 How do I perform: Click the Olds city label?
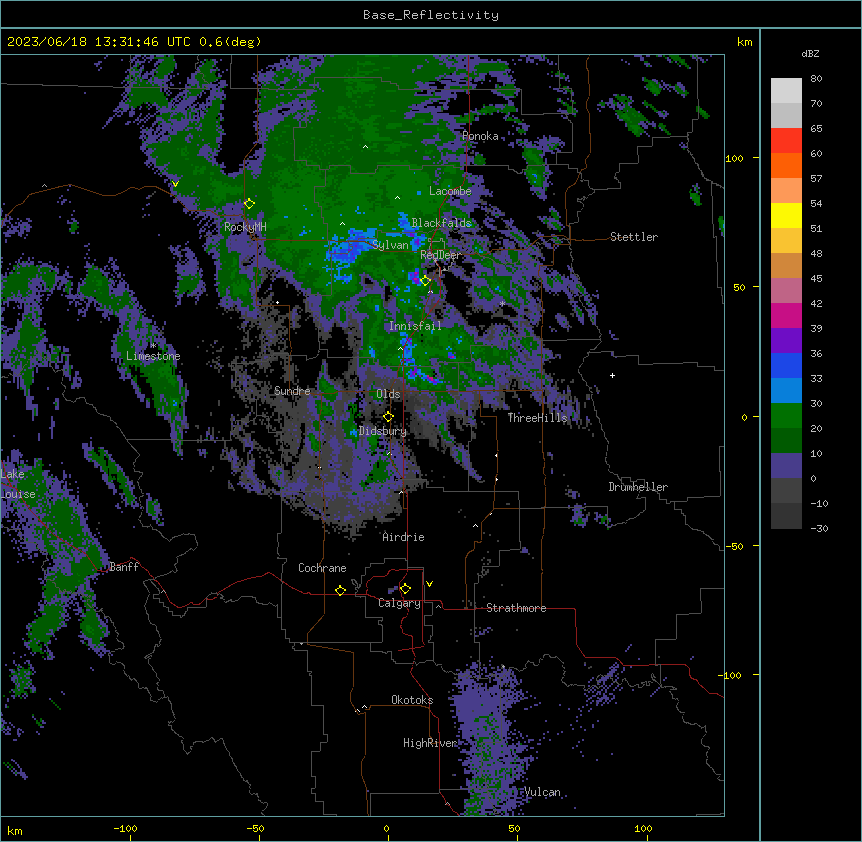coord(388,394)
